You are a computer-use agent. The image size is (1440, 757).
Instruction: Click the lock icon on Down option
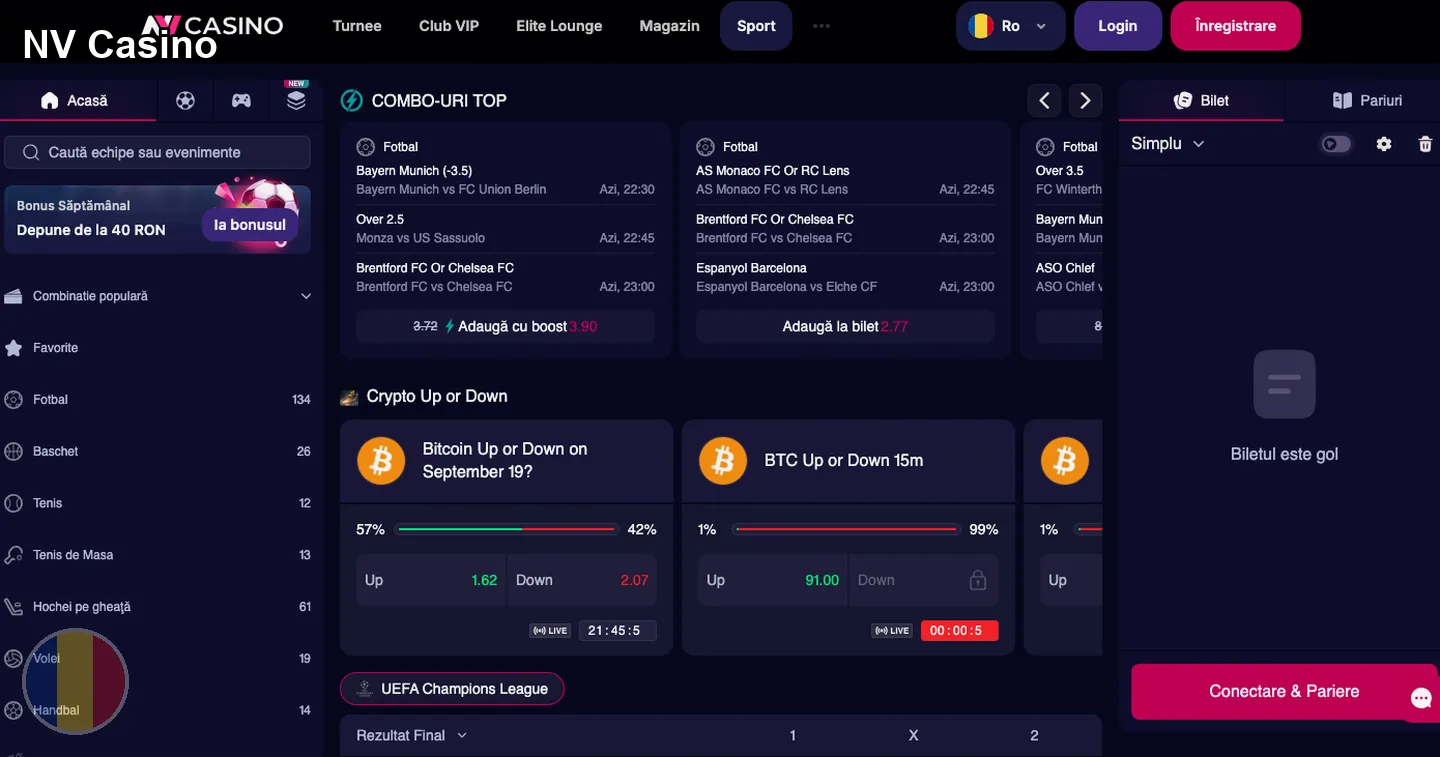[978, 580]
